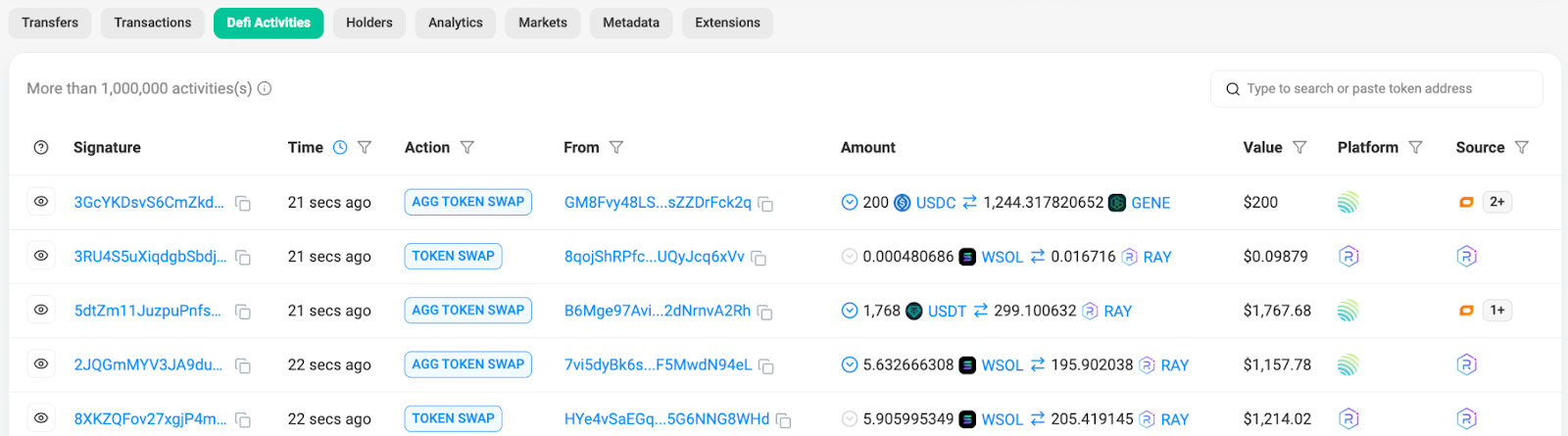Click Jupiter platform icon in first row
1568x436 pixels.
[x=1348, y=203]
